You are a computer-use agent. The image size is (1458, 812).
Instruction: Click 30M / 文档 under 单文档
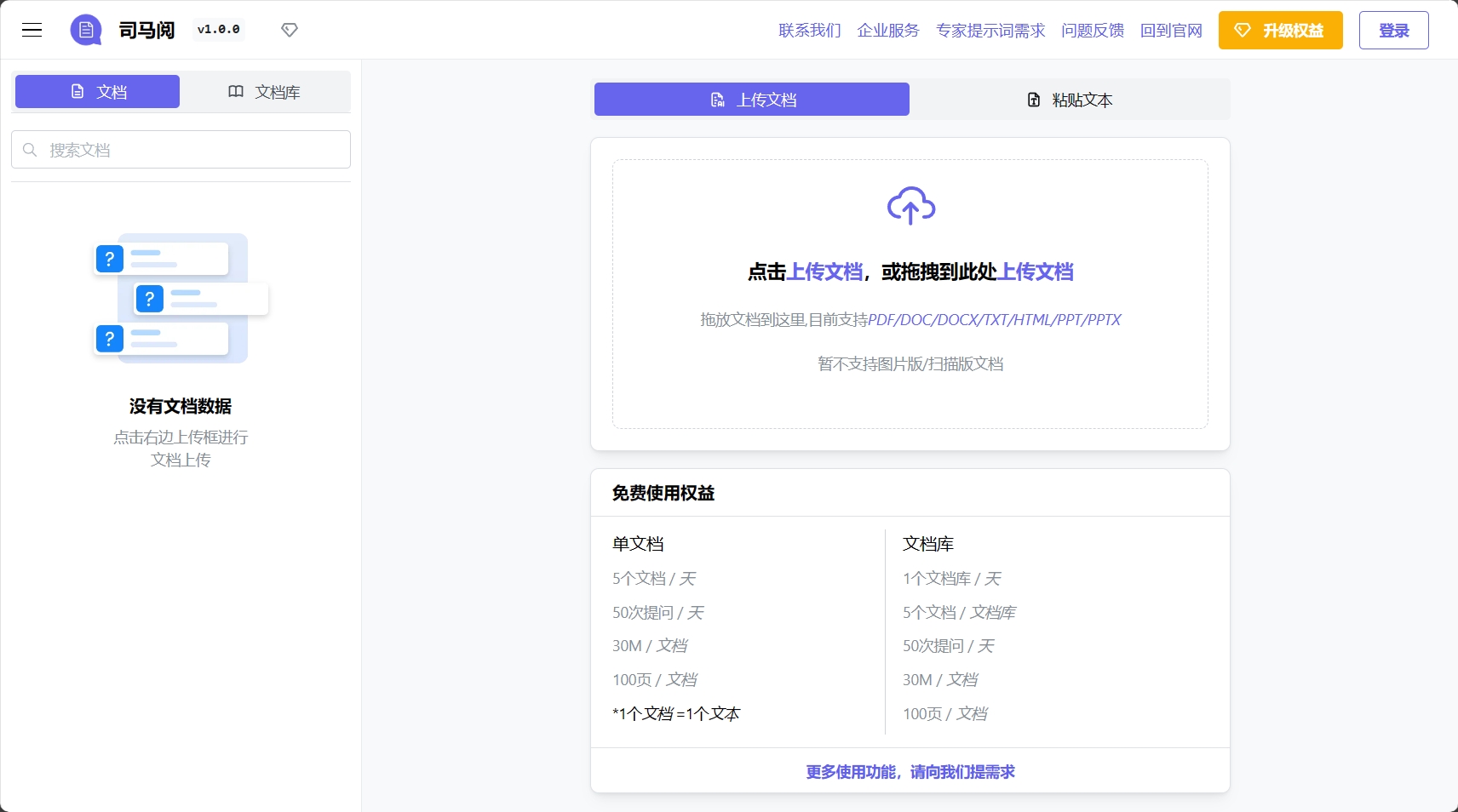coord(650,646)
